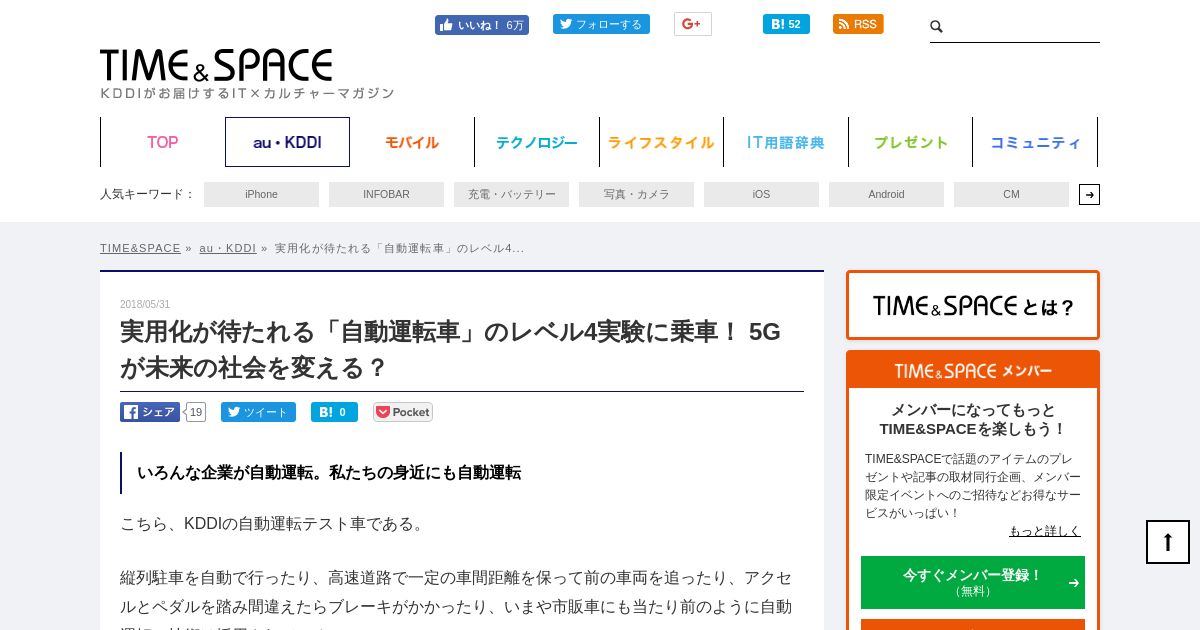
Task: Click the Google+ share button
Action: coord(692,24)
